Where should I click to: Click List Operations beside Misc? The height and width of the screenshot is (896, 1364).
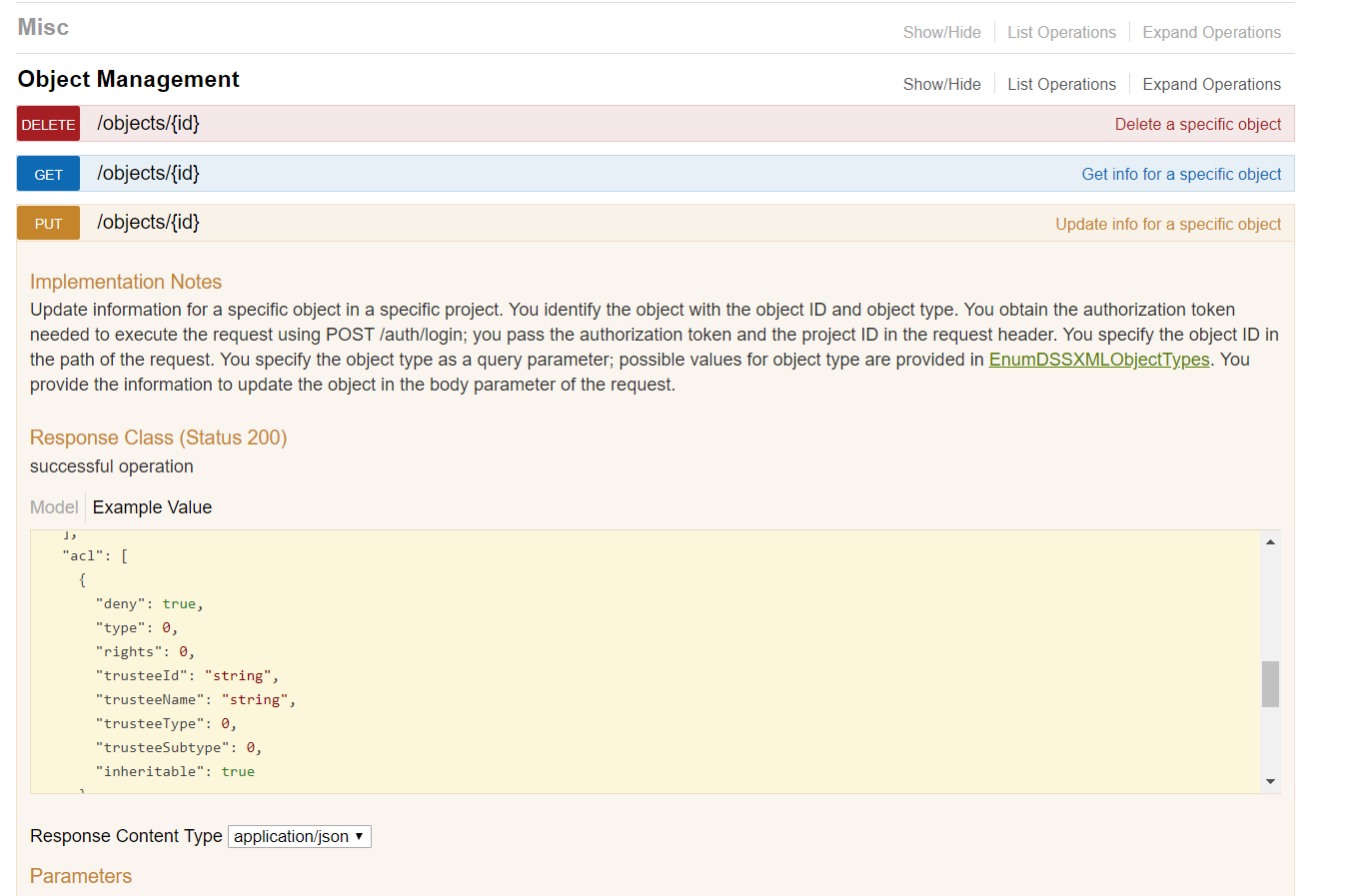[x=1061, y=31]
